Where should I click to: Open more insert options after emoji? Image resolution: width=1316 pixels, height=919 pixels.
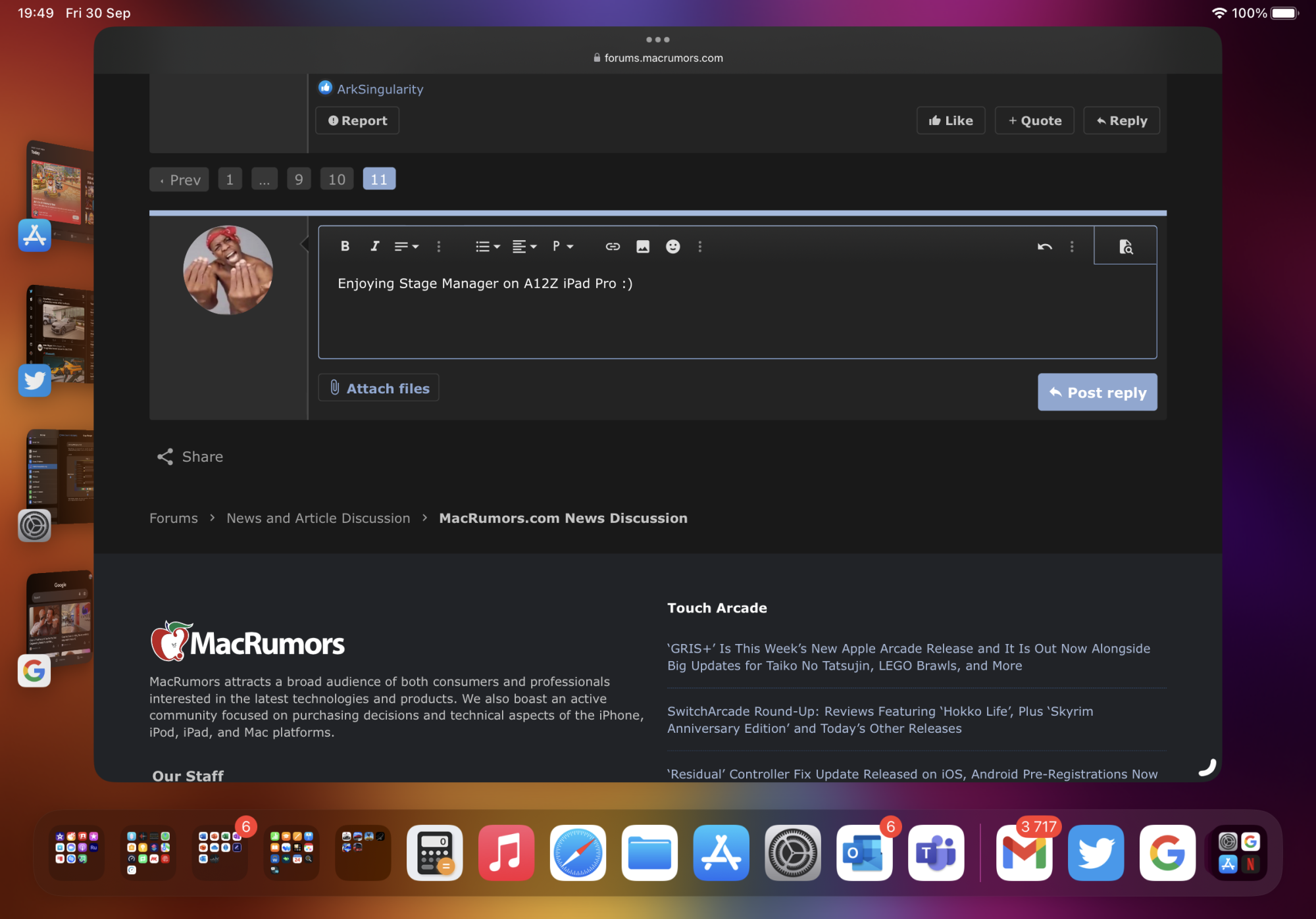[x=700, y=246]
